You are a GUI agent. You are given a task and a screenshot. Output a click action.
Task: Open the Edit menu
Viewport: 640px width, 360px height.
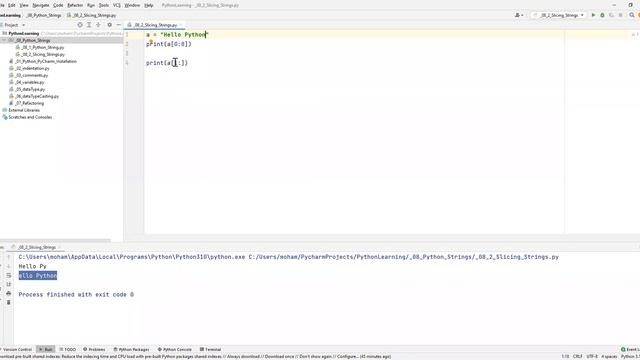click(12, 5)
